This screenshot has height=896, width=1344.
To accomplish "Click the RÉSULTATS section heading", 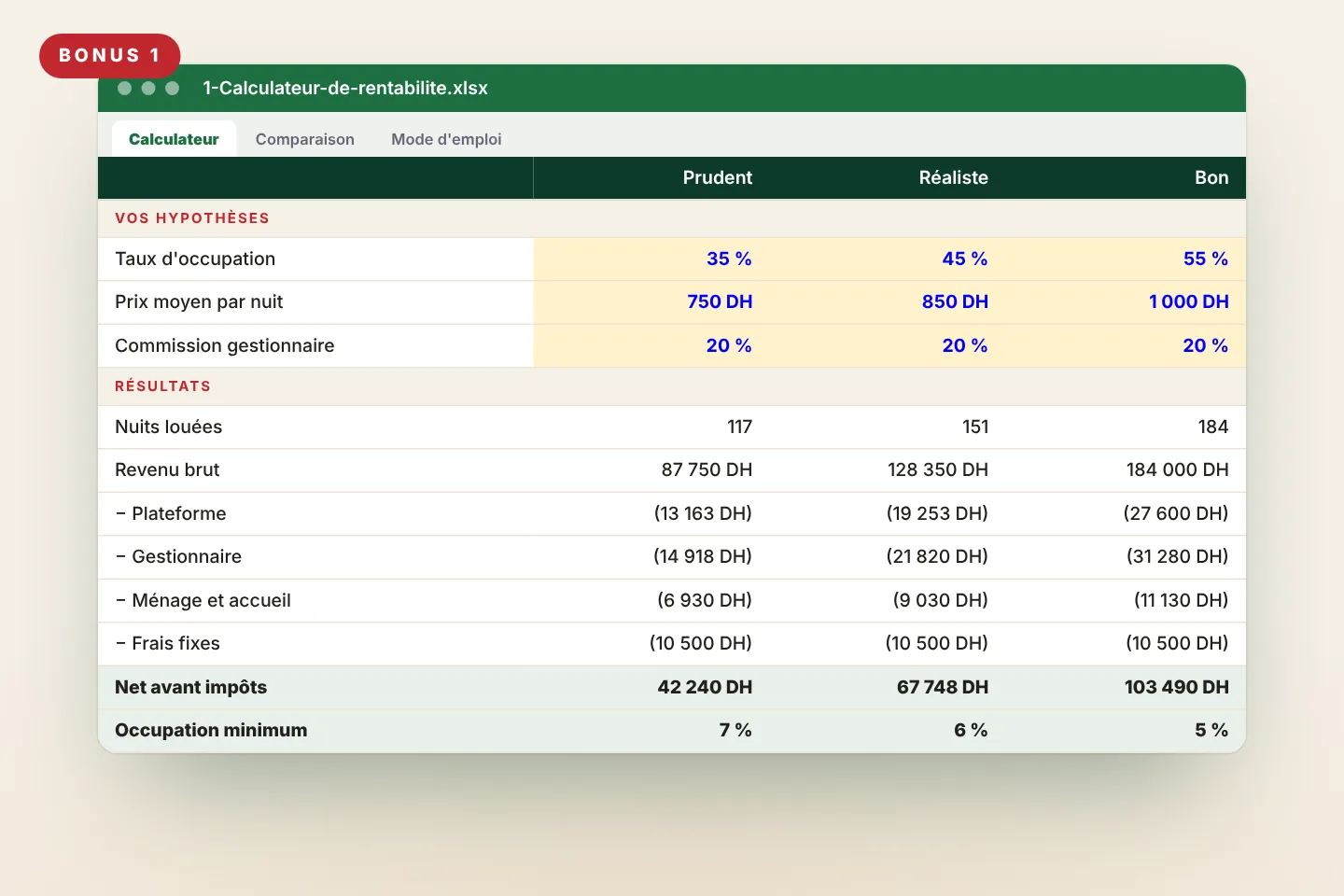I will click(163, 386).
